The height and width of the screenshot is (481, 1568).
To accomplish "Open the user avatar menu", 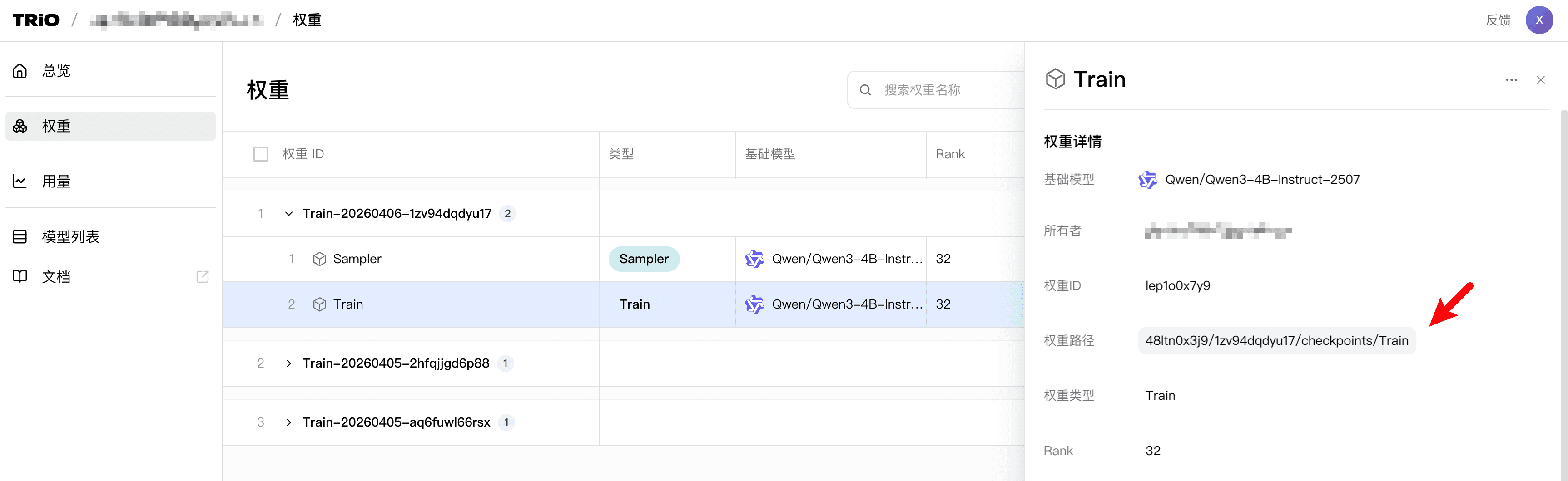I will 1539,20.
